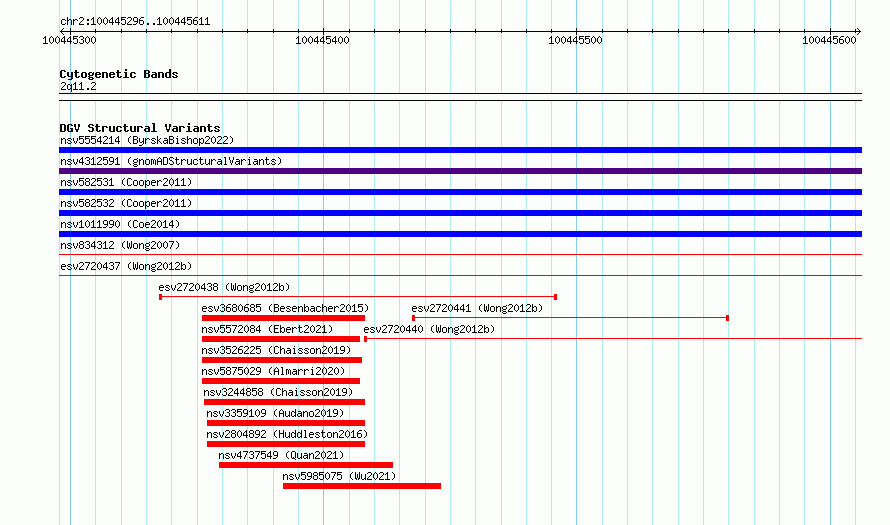
Task: Select the purple nsv4312591 variant bar
Action: tap(460, 171)
